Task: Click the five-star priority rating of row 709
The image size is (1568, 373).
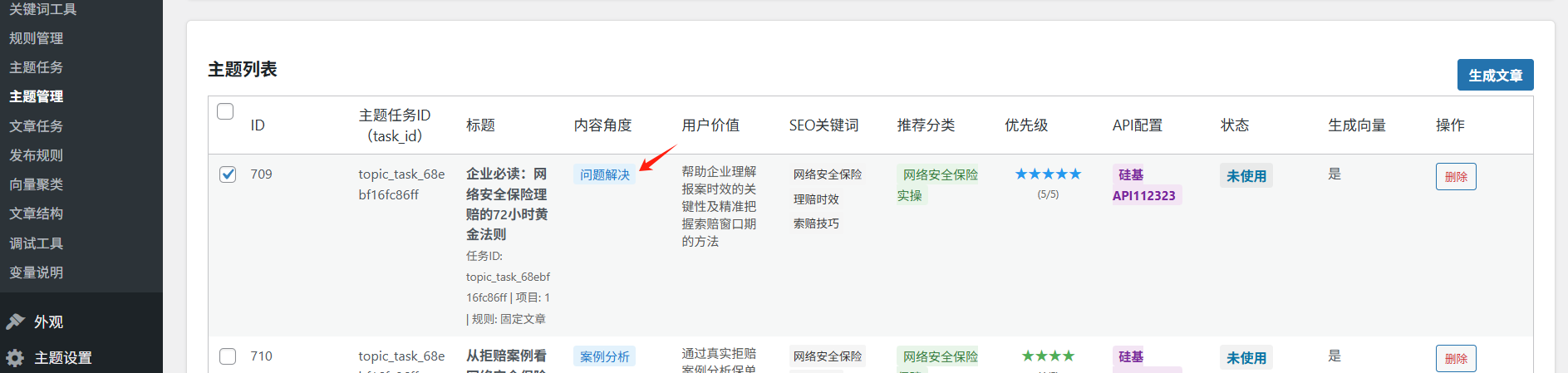Action: [x=1048, y=174]
